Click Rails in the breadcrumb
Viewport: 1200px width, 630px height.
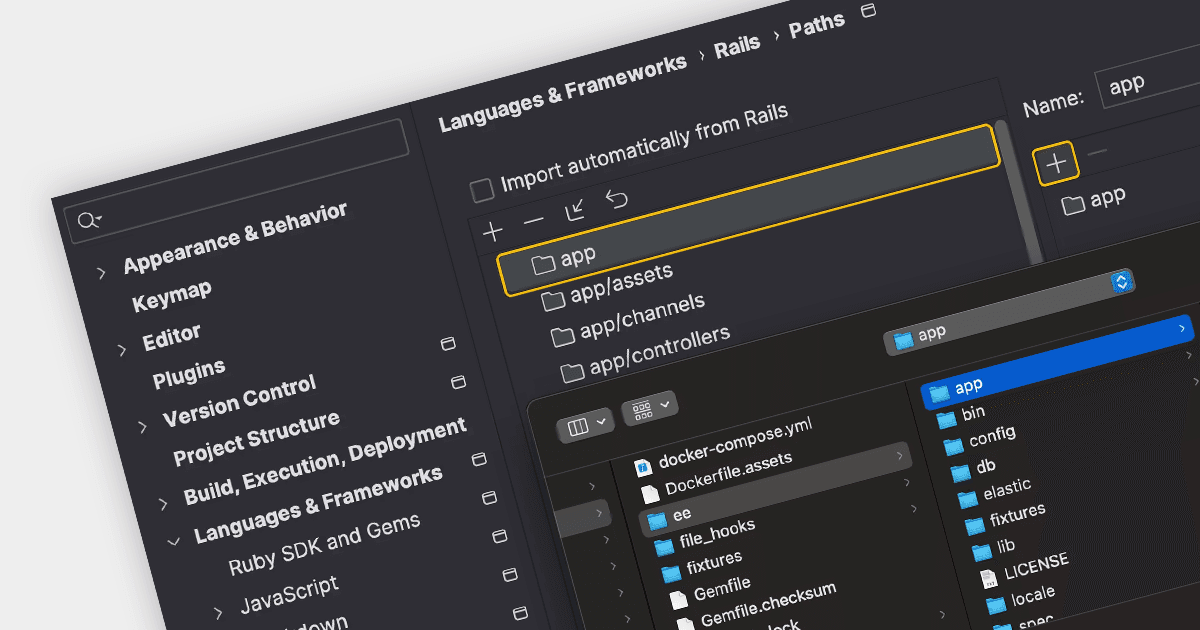[x=737, y=45]
